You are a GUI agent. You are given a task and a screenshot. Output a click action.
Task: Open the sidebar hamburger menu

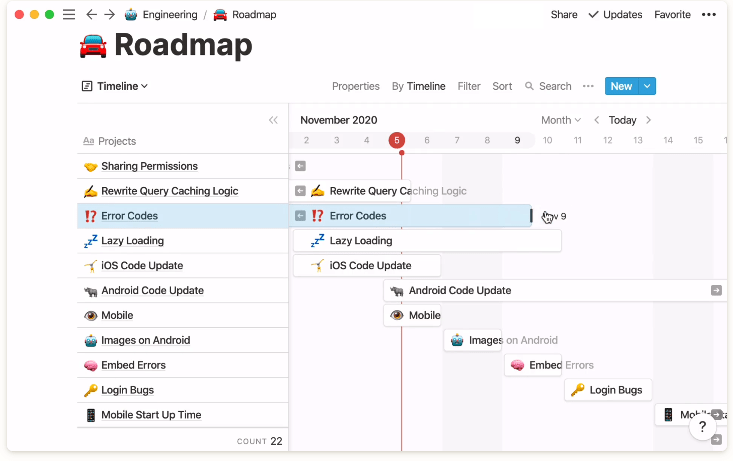[68, 15]
